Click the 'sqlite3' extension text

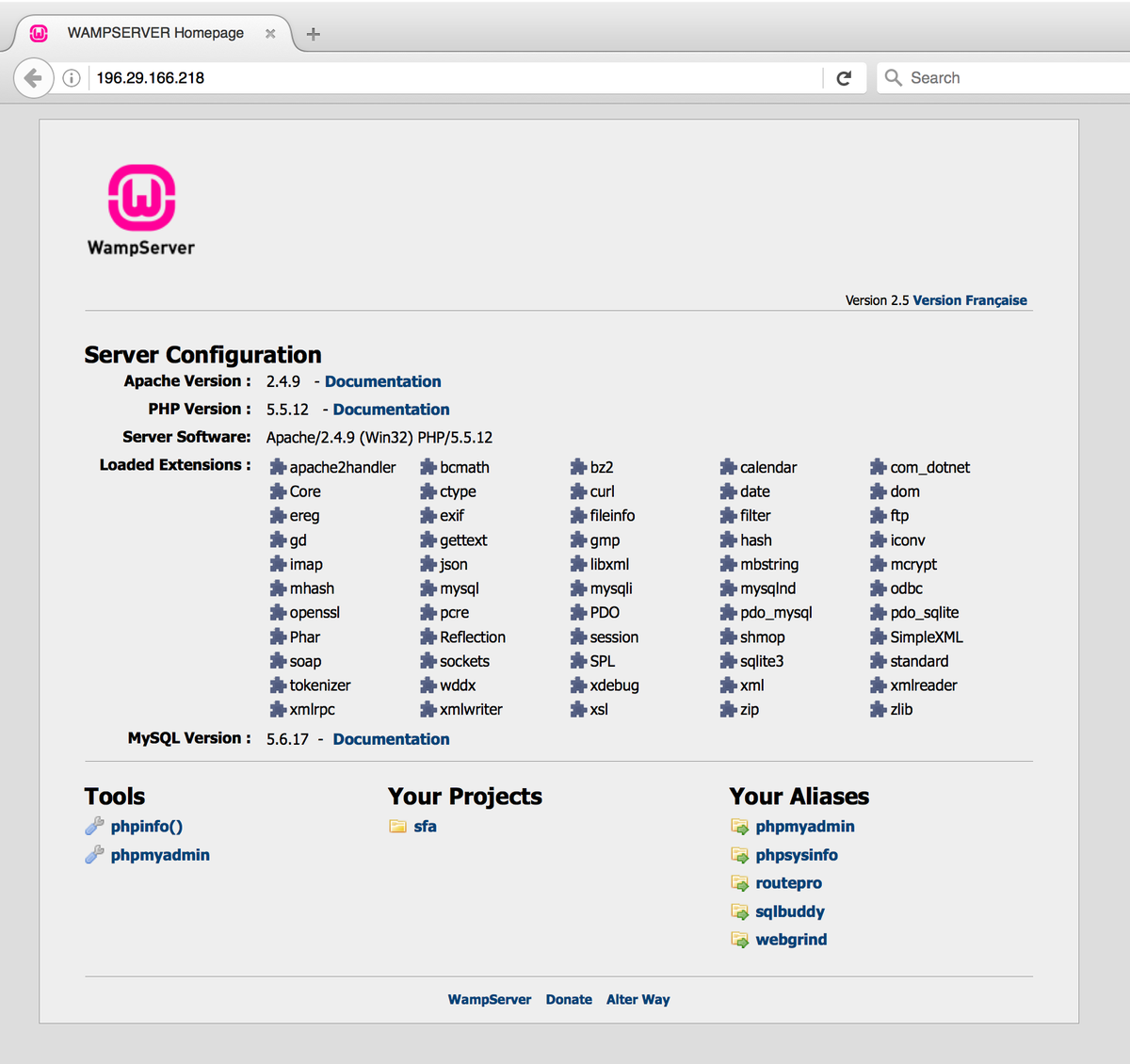click(x=762, y=661)
